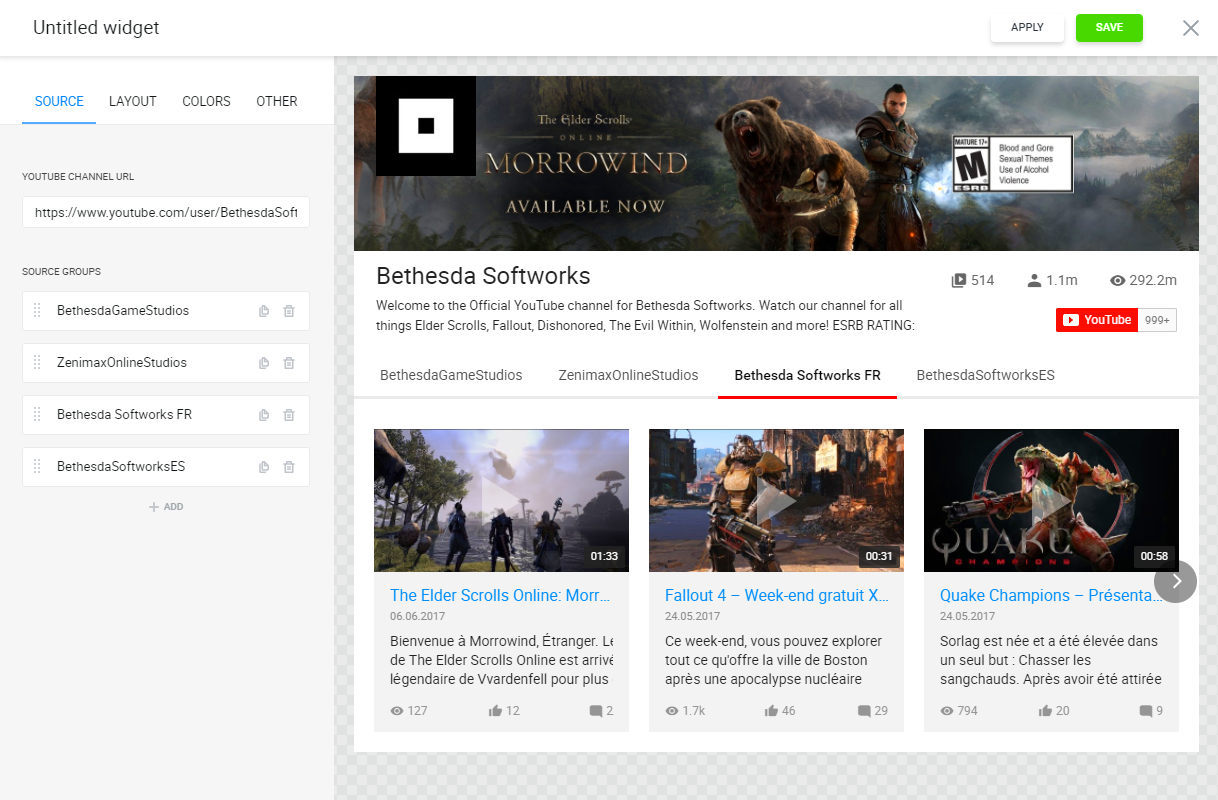The height and width of the screenshot is (800, 1218).
Task: Click the Bethesda Softworks FR drag handle
Action: (37, 415)
